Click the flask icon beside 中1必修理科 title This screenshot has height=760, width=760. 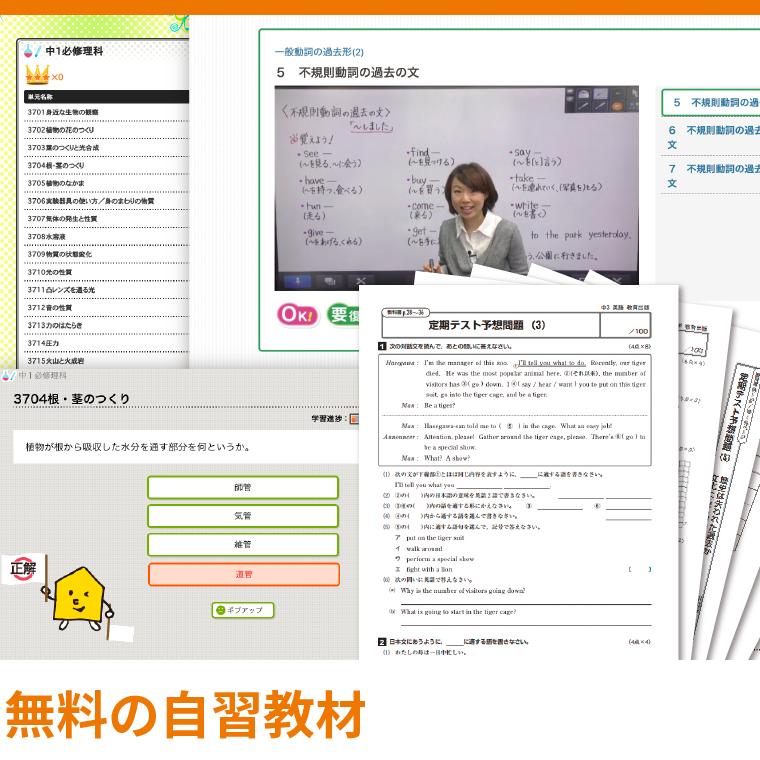[x=31, y=51]
